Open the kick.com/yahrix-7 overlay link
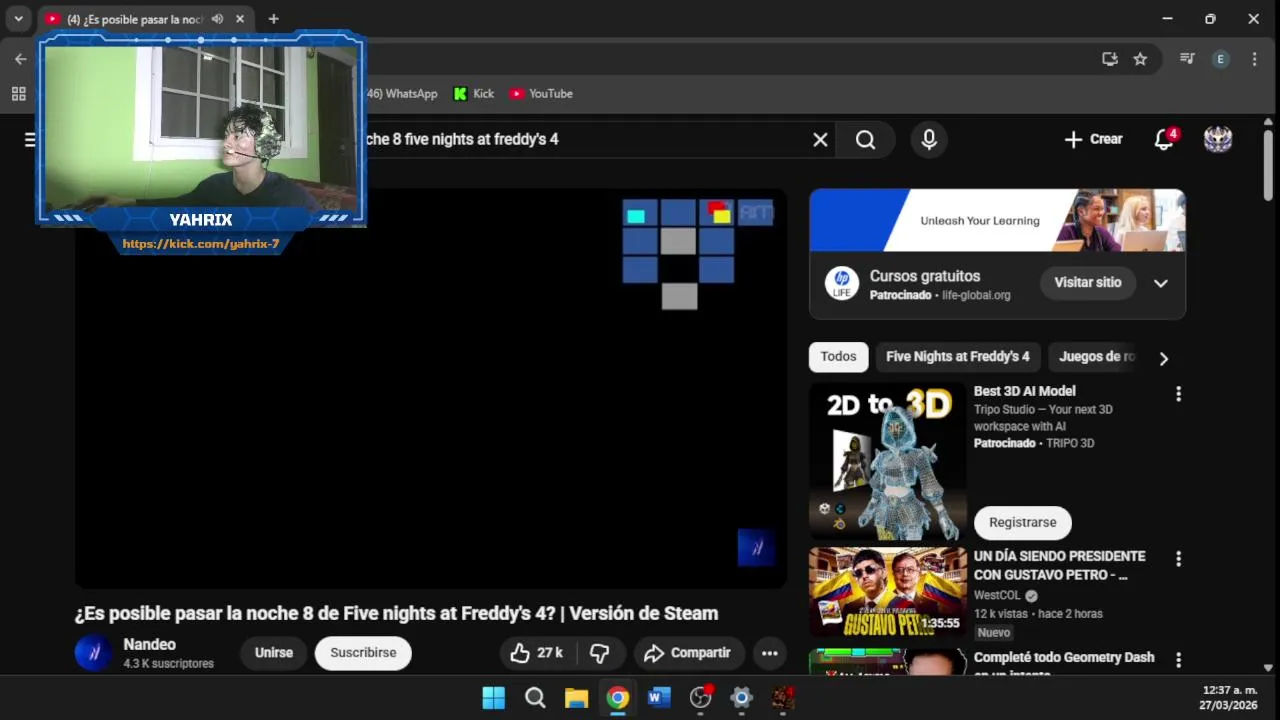The width and height of the screenshot is (1280, 720). 201,243
